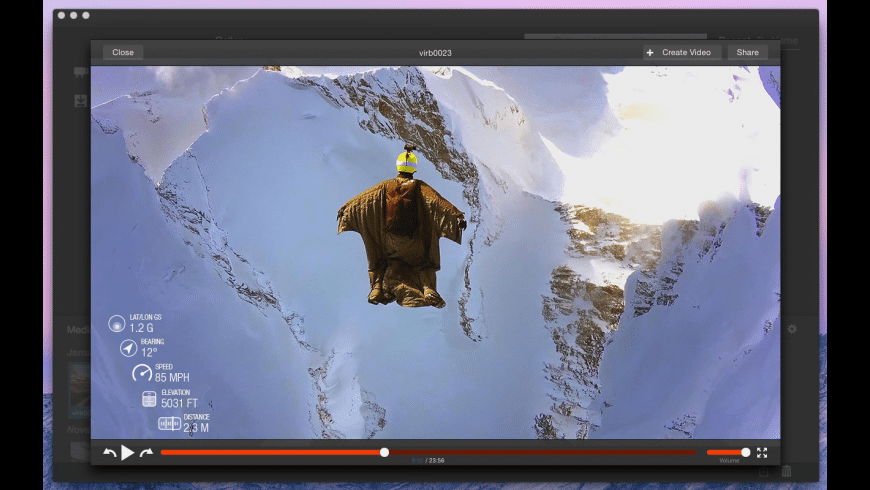
Task: Click the plus icon on Create Video
Action: pyautogui.click(x=650, y=53)
